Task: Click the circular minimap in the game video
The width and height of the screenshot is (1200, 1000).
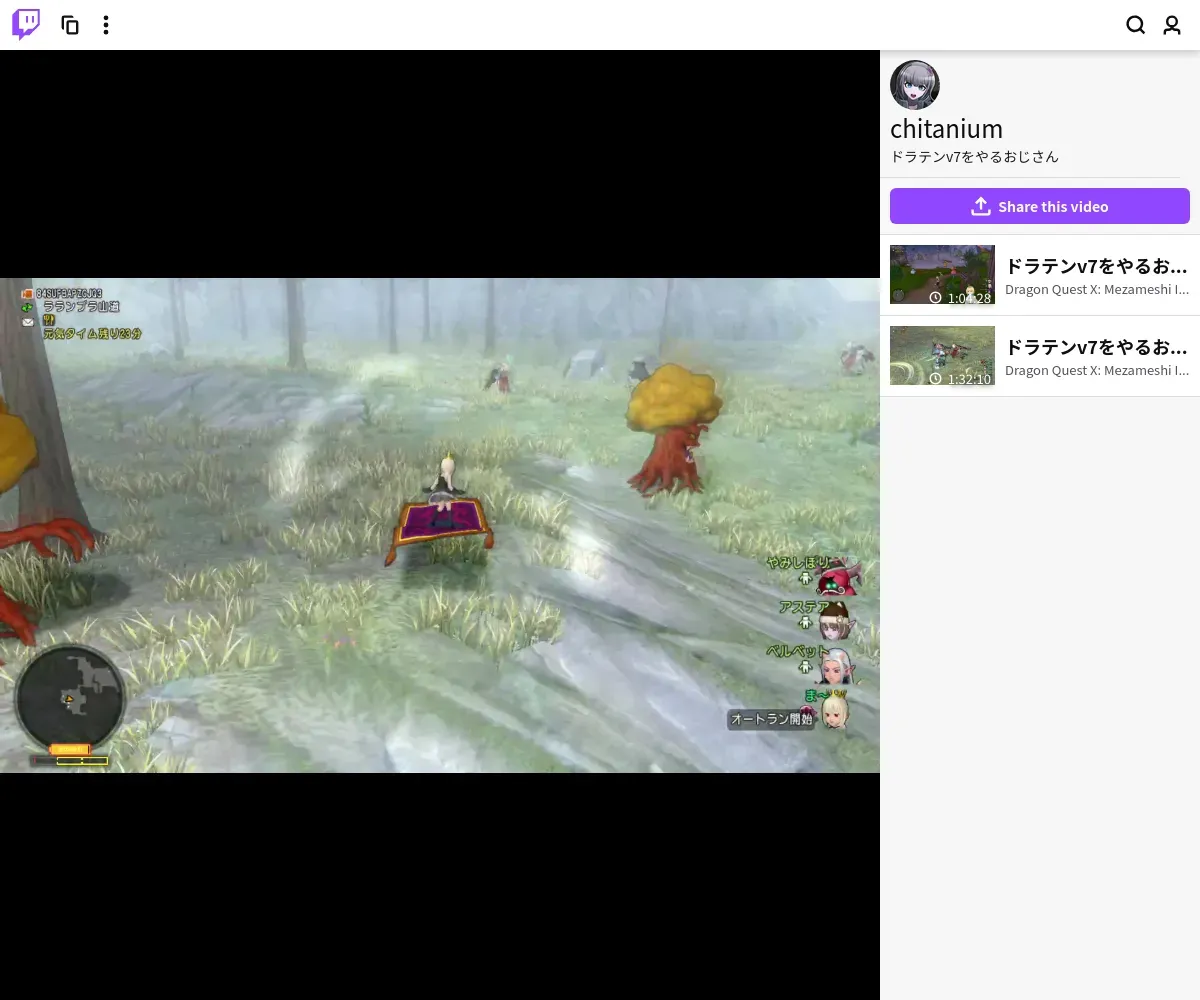Action: 70,697
